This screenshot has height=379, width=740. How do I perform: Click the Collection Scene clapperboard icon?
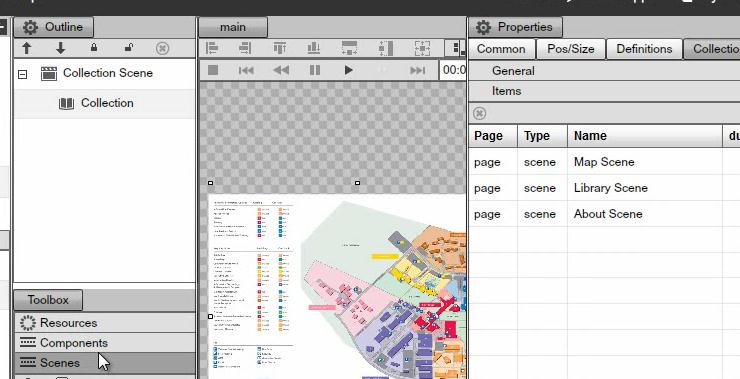coord(49,74)
